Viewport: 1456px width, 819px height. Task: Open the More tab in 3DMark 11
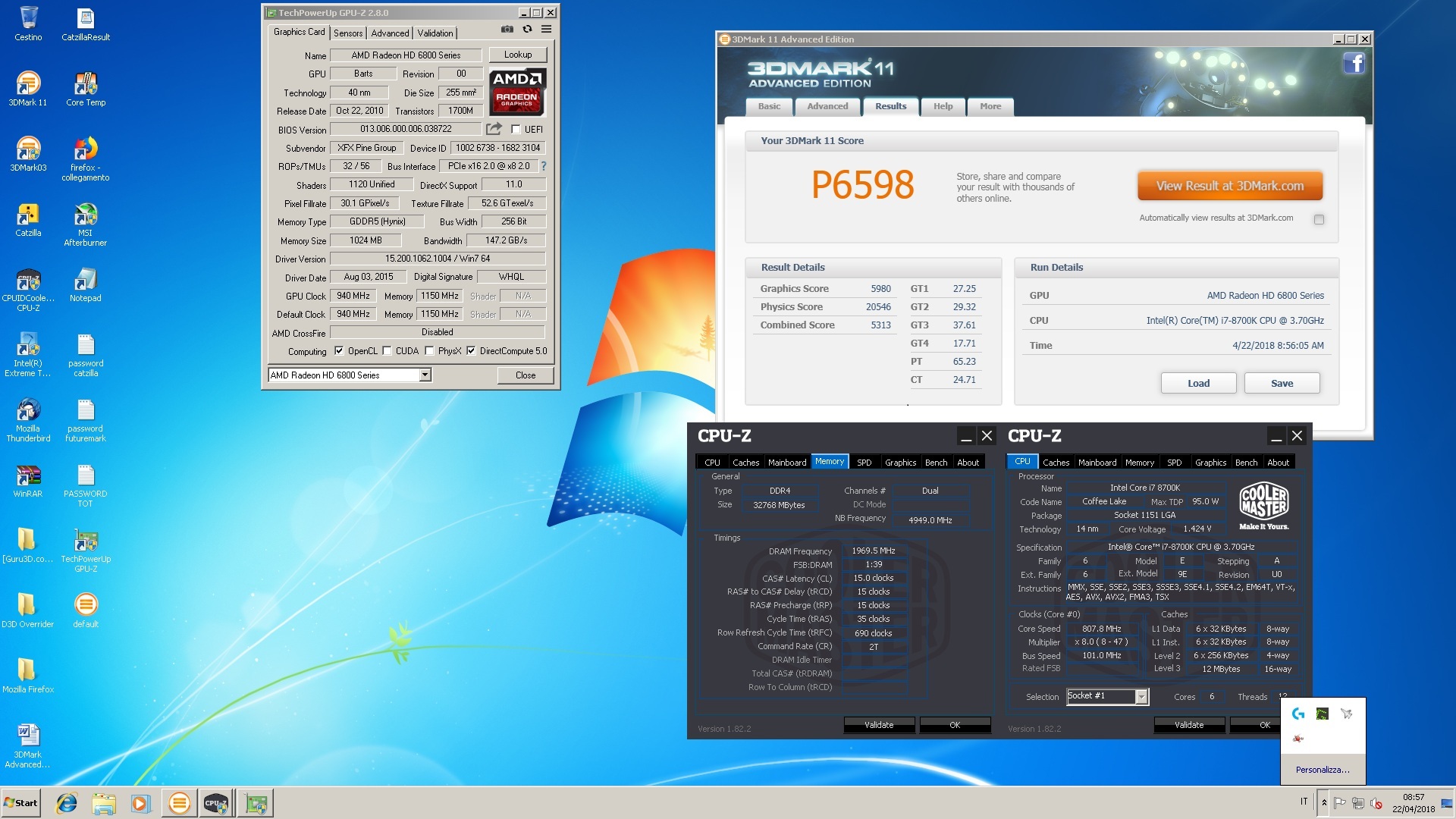(x=990, y=106)
